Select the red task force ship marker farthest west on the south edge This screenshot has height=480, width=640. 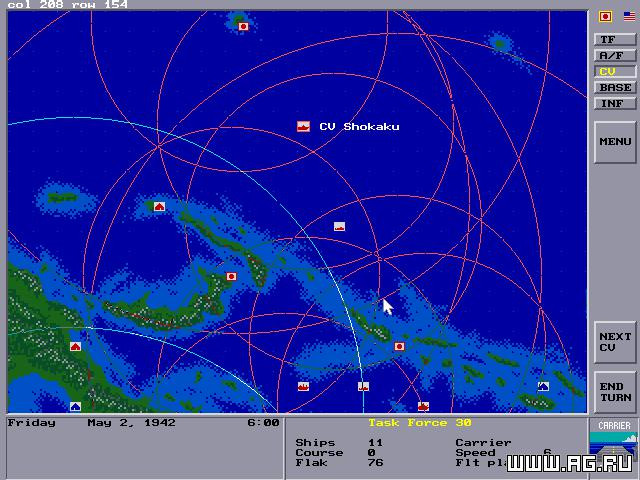click(303, 387)
